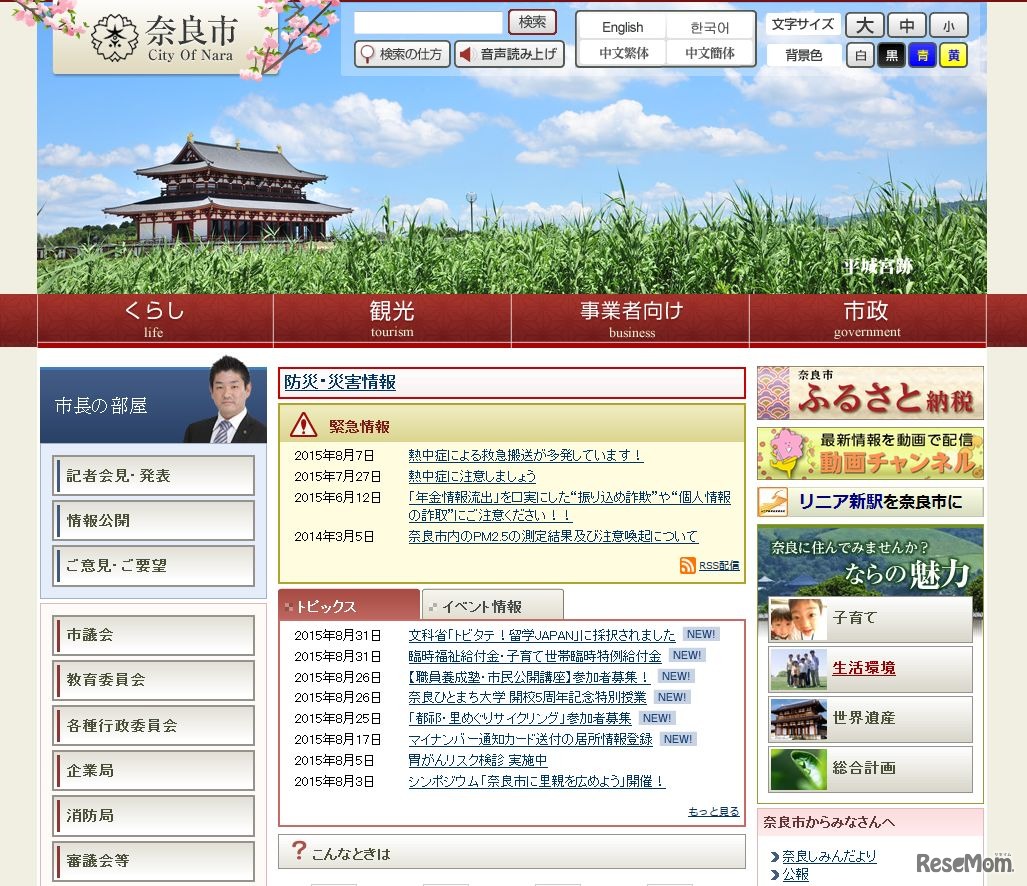This screenshot has width=1027, height=886.
Task: Open the 事業者向け business menu
Action: (x=631, y=320)
